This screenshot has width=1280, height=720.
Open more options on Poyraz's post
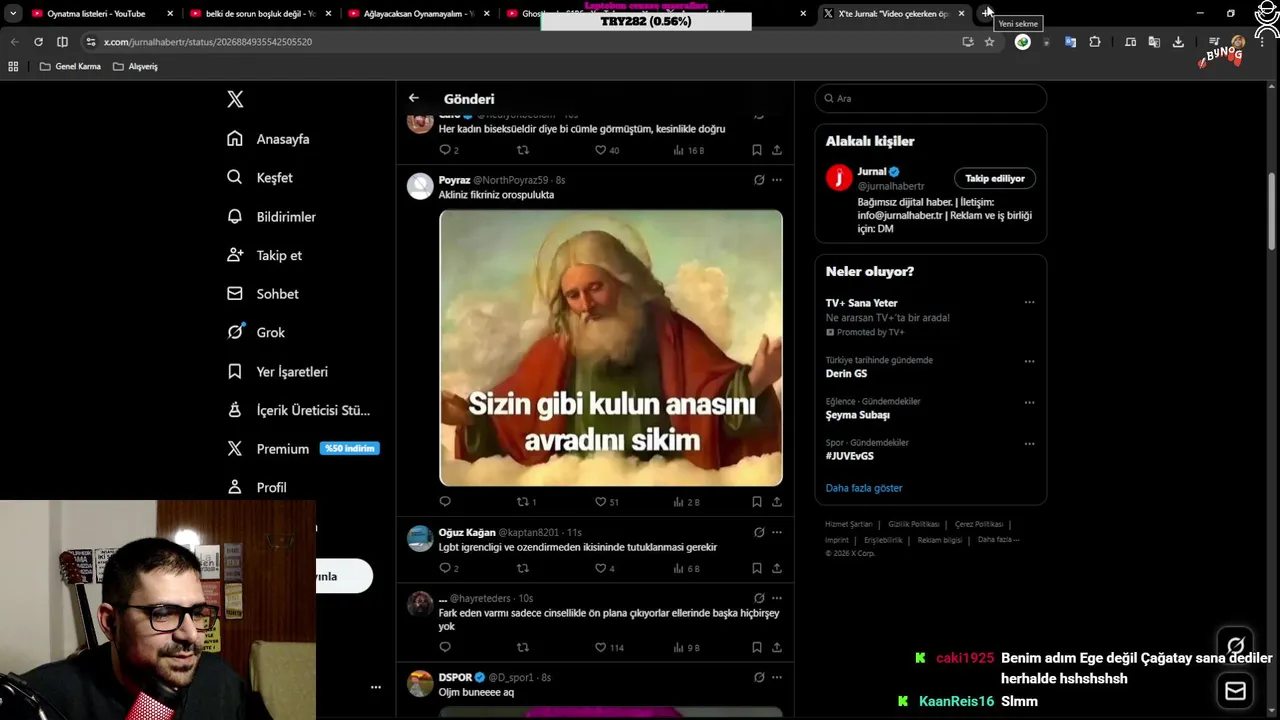point(777,180)
